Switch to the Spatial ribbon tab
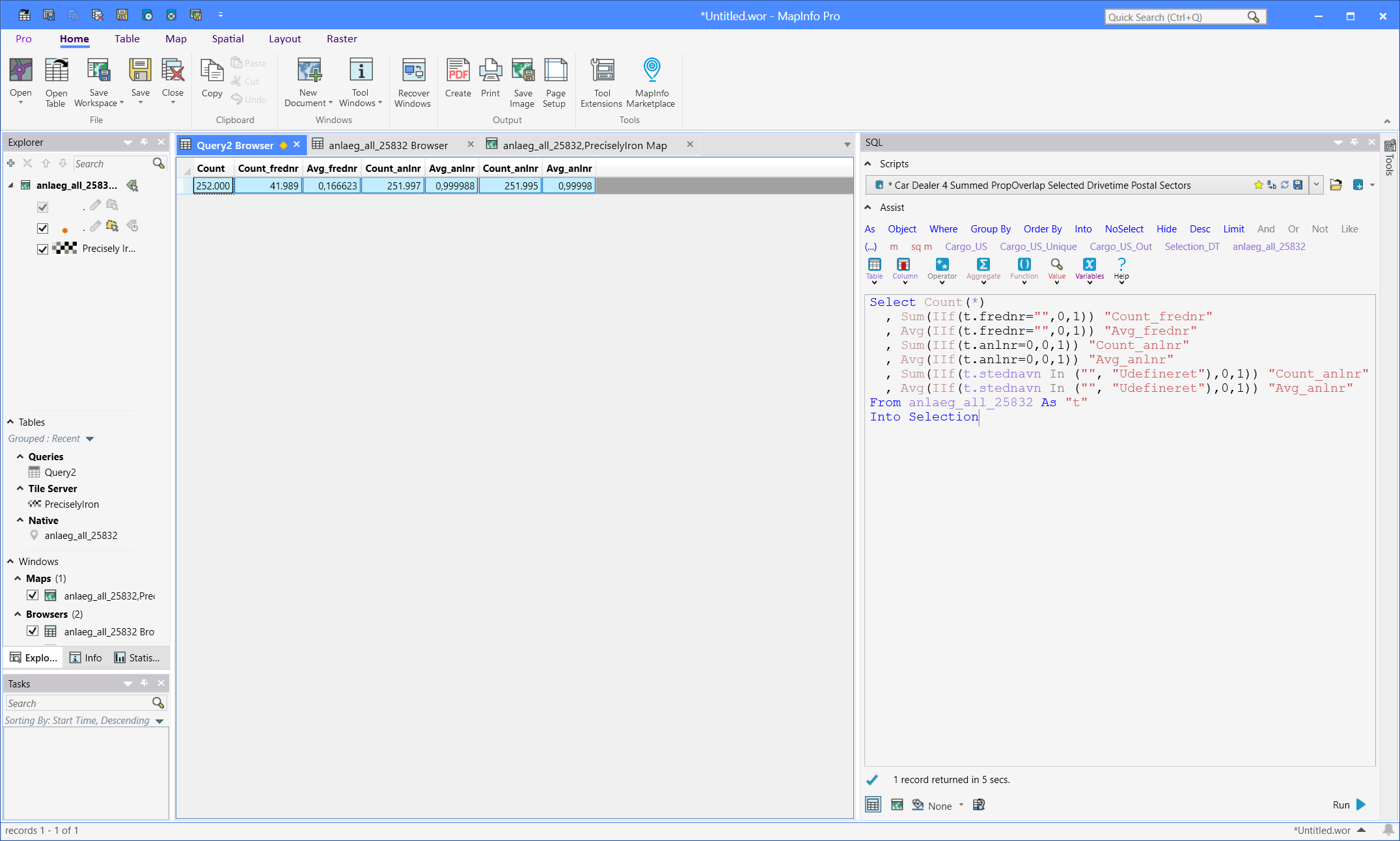1400x841 pixels. click(x=228, y=39)
